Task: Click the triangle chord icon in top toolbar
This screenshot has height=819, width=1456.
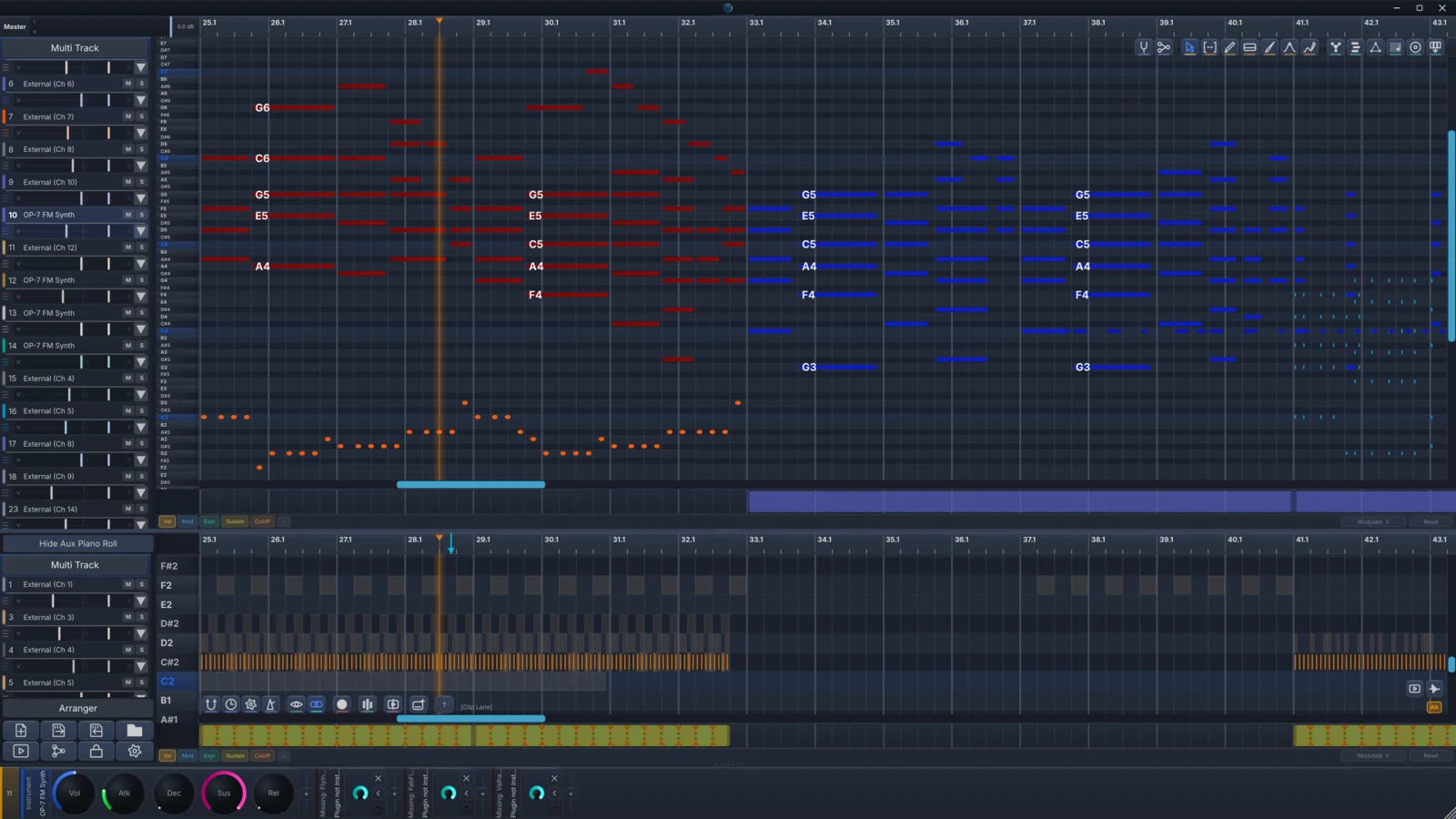Action: click(1375, 47)
